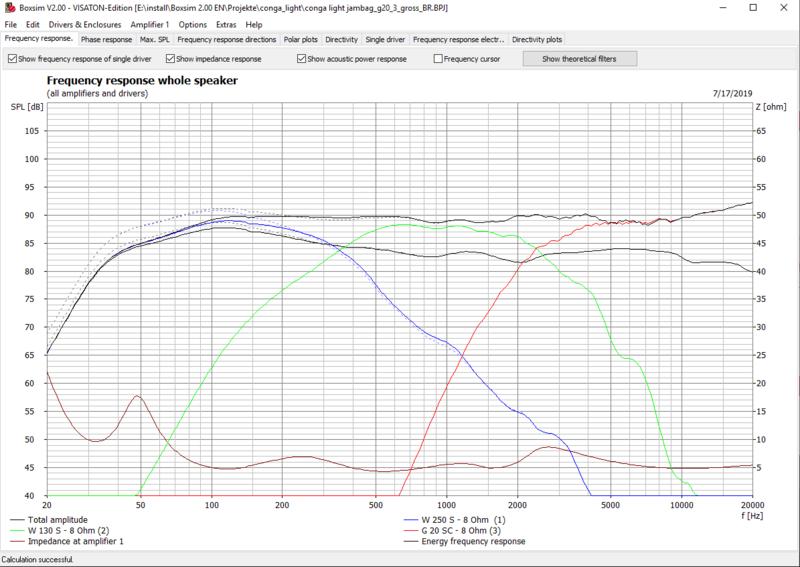The width and height of the screenshot is (800, 567).
Task: Open the Options menu
Action: click(192, 24)
